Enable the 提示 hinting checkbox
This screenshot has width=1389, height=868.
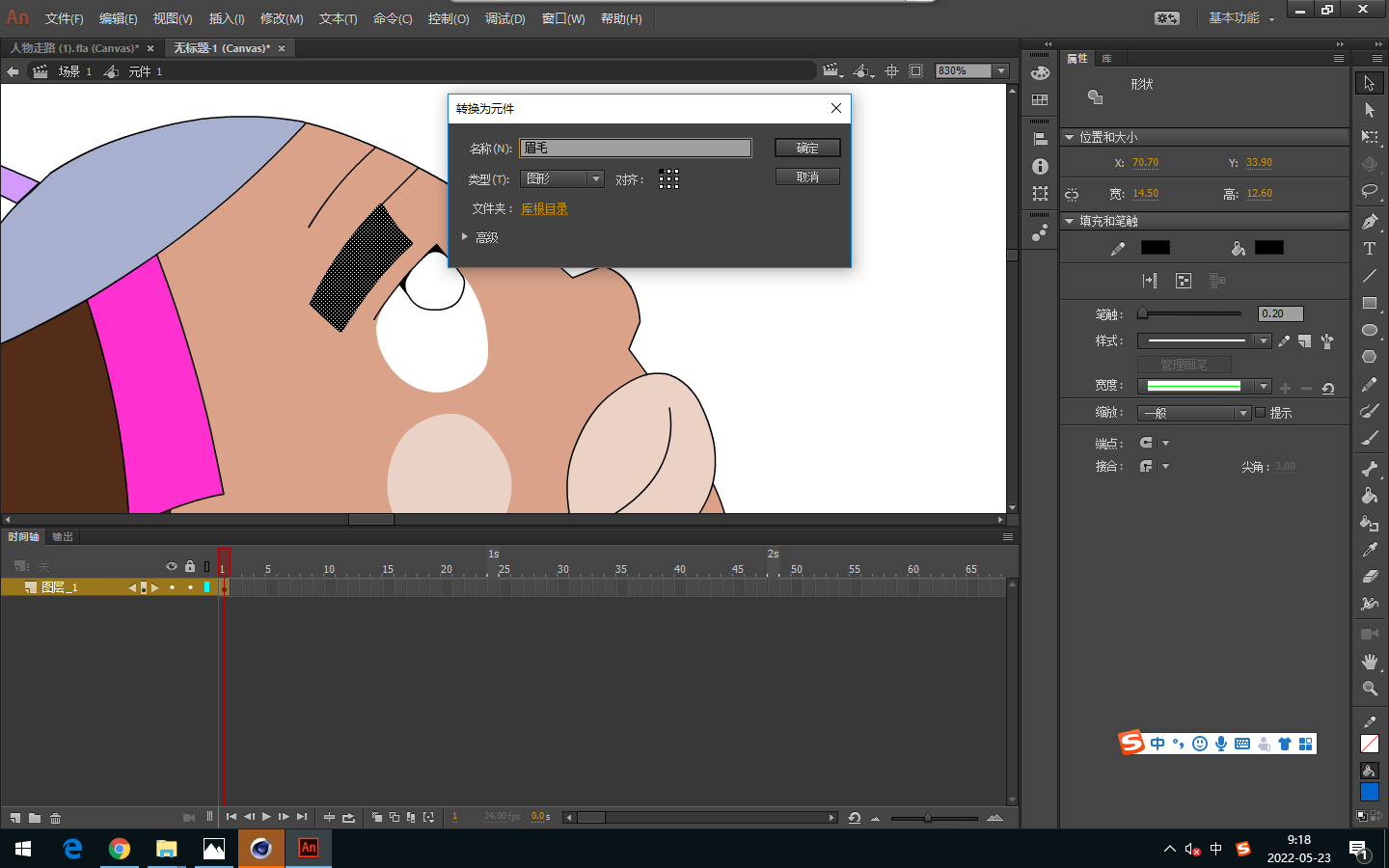click(1260, 413)
